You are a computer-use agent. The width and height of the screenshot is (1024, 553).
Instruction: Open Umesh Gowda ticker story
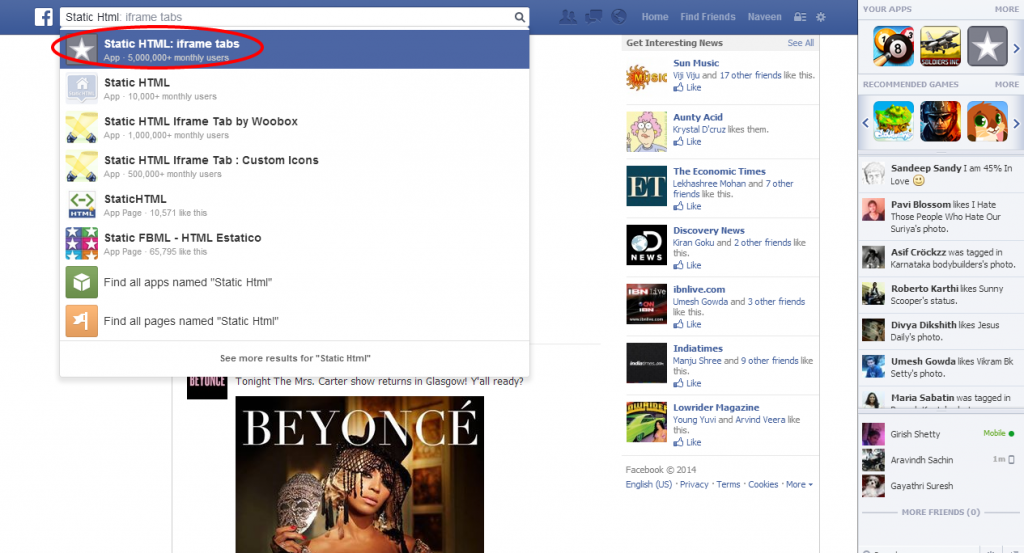(x=940, y=367)
